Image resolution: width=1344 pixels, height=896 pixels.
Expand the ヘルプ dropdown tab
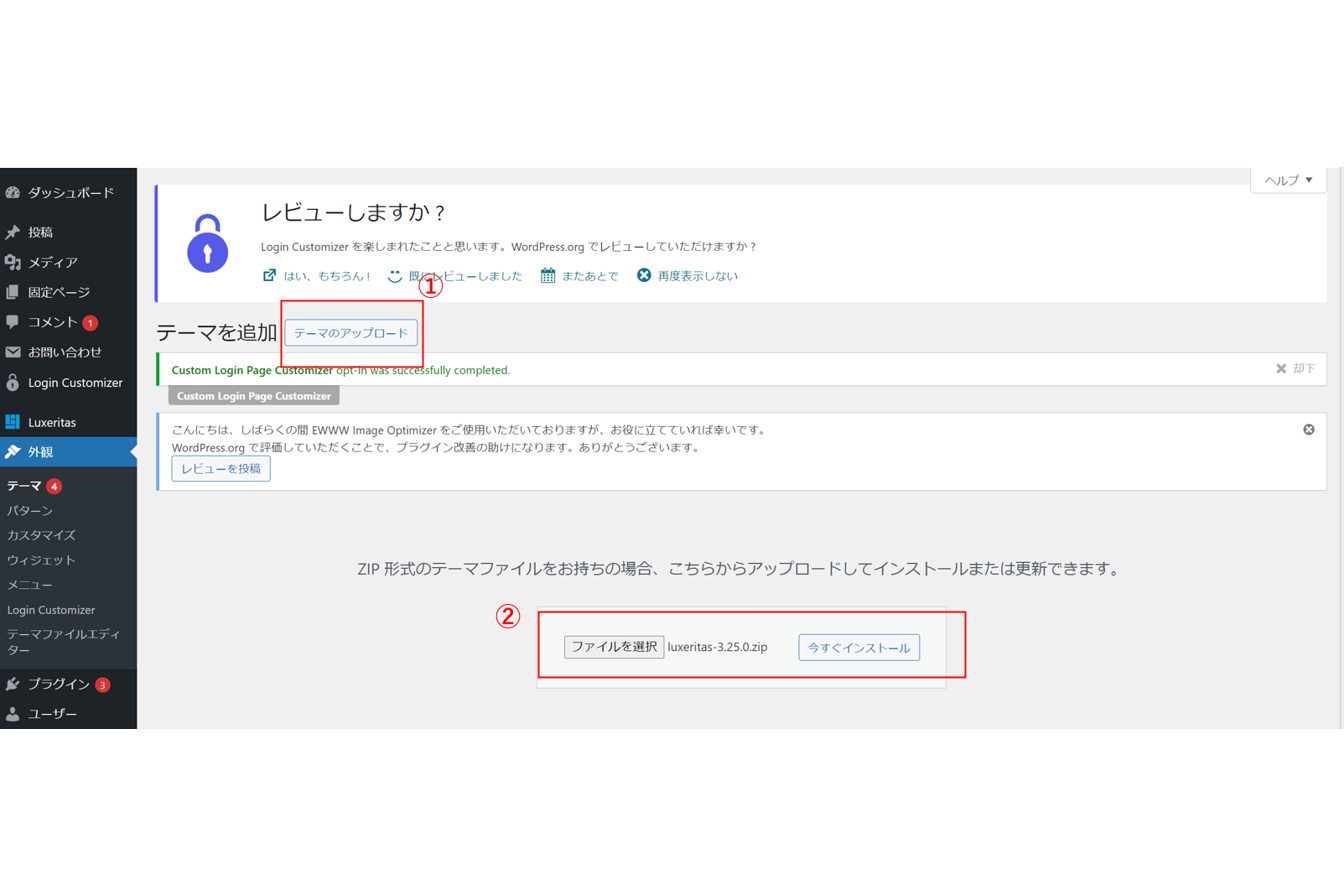(1288, 180)
